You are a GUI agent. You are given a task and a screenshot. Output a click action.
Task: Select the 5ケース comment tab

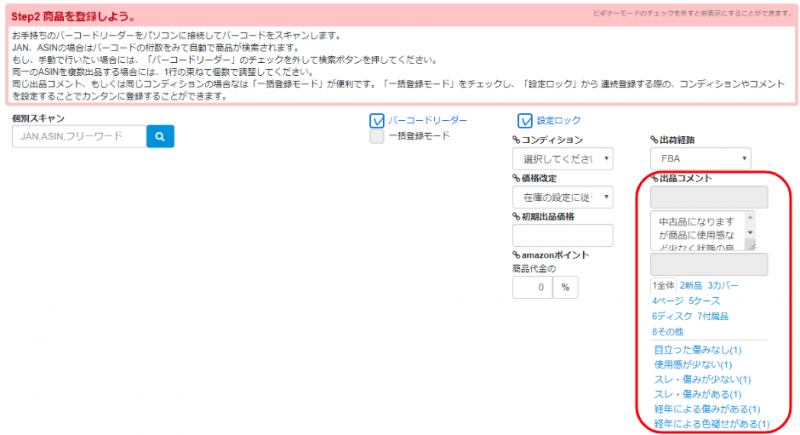tap(704, 301)
